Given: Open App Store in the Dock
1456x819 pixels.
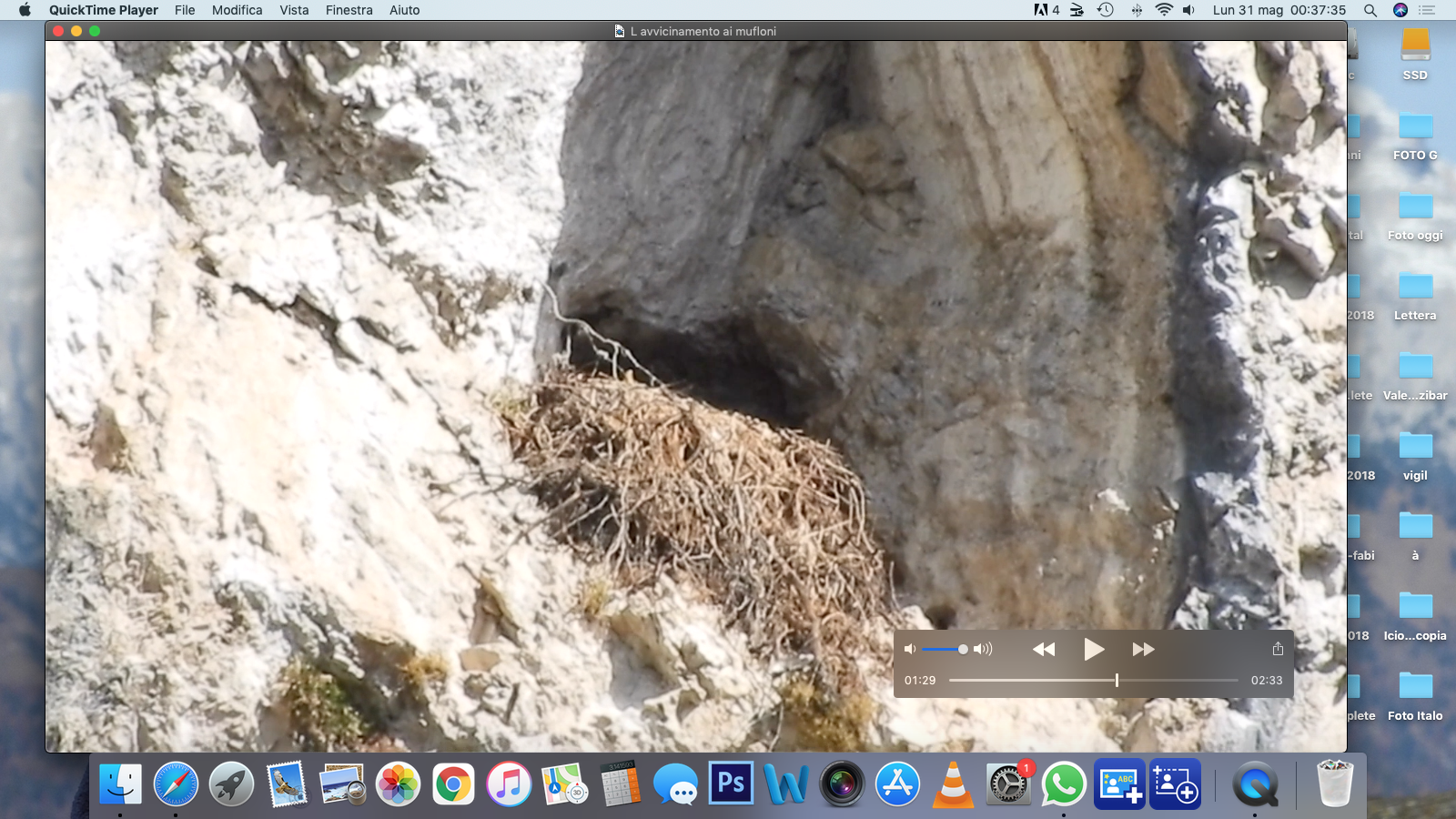Looking at the screenshot, I should click(897, 784).
